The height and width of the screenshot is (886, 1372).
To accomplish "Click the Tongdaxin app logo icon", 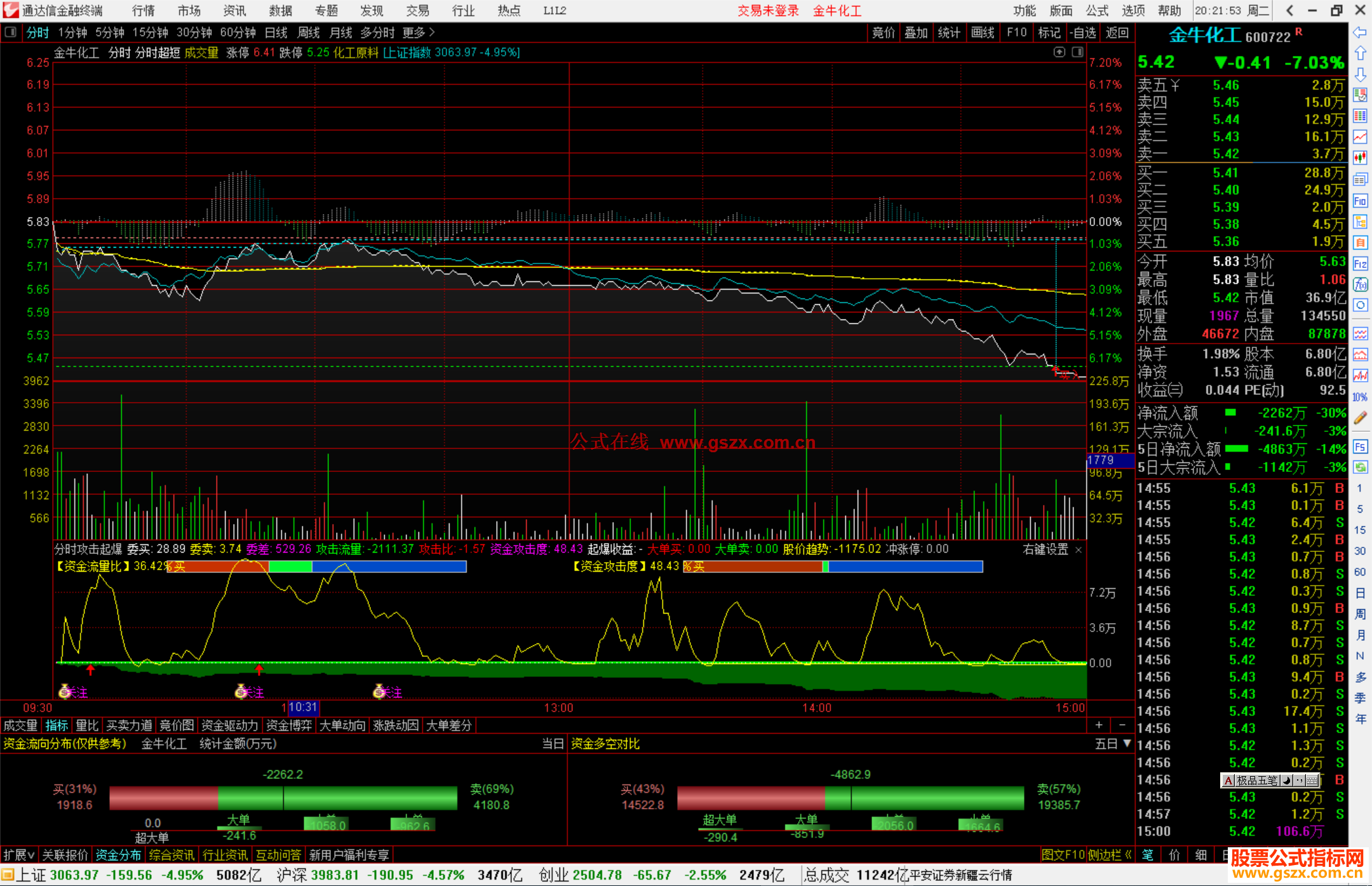I will click(x=11, y=10).
